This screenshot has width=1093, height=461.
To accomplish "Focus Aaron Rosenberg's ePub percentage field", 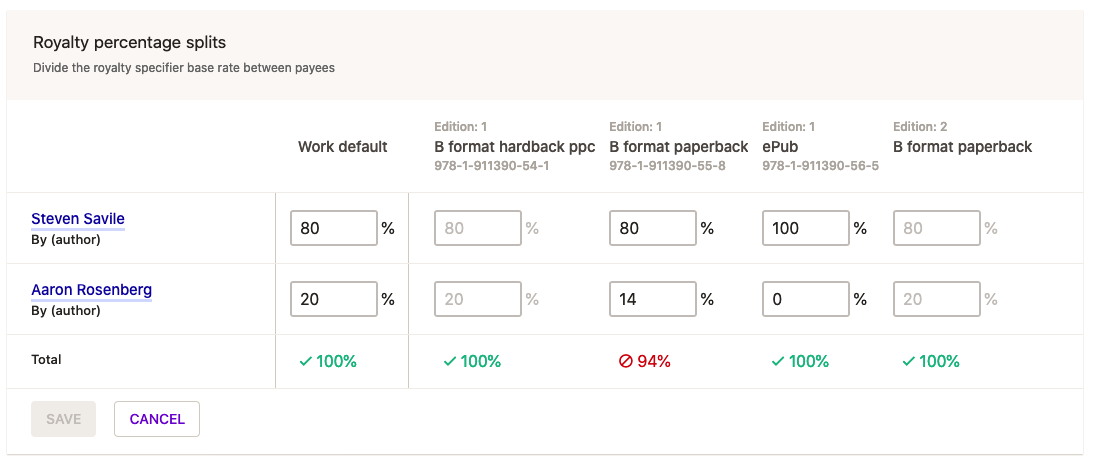I will (x=805, y=299).
